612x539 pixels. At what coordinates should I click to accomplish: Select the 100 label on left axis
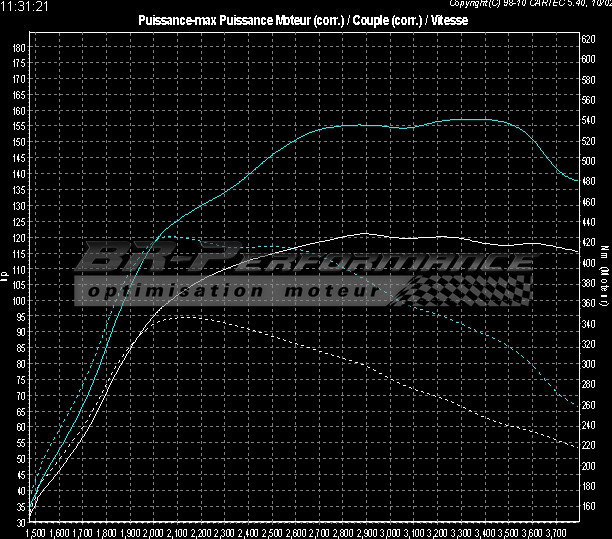20,300
